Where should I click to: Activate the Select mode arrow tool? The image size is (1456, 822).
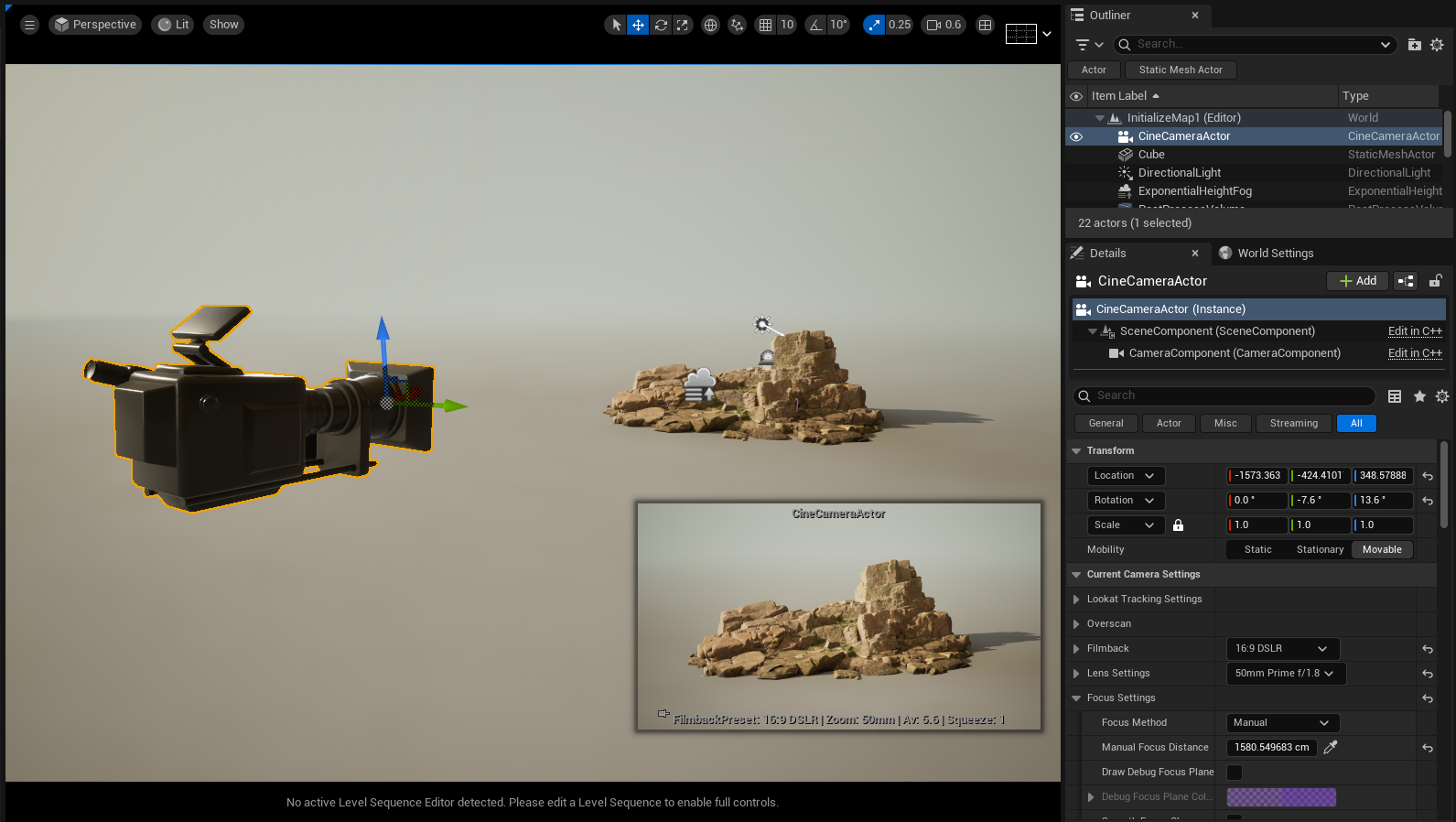click(616, 25)
